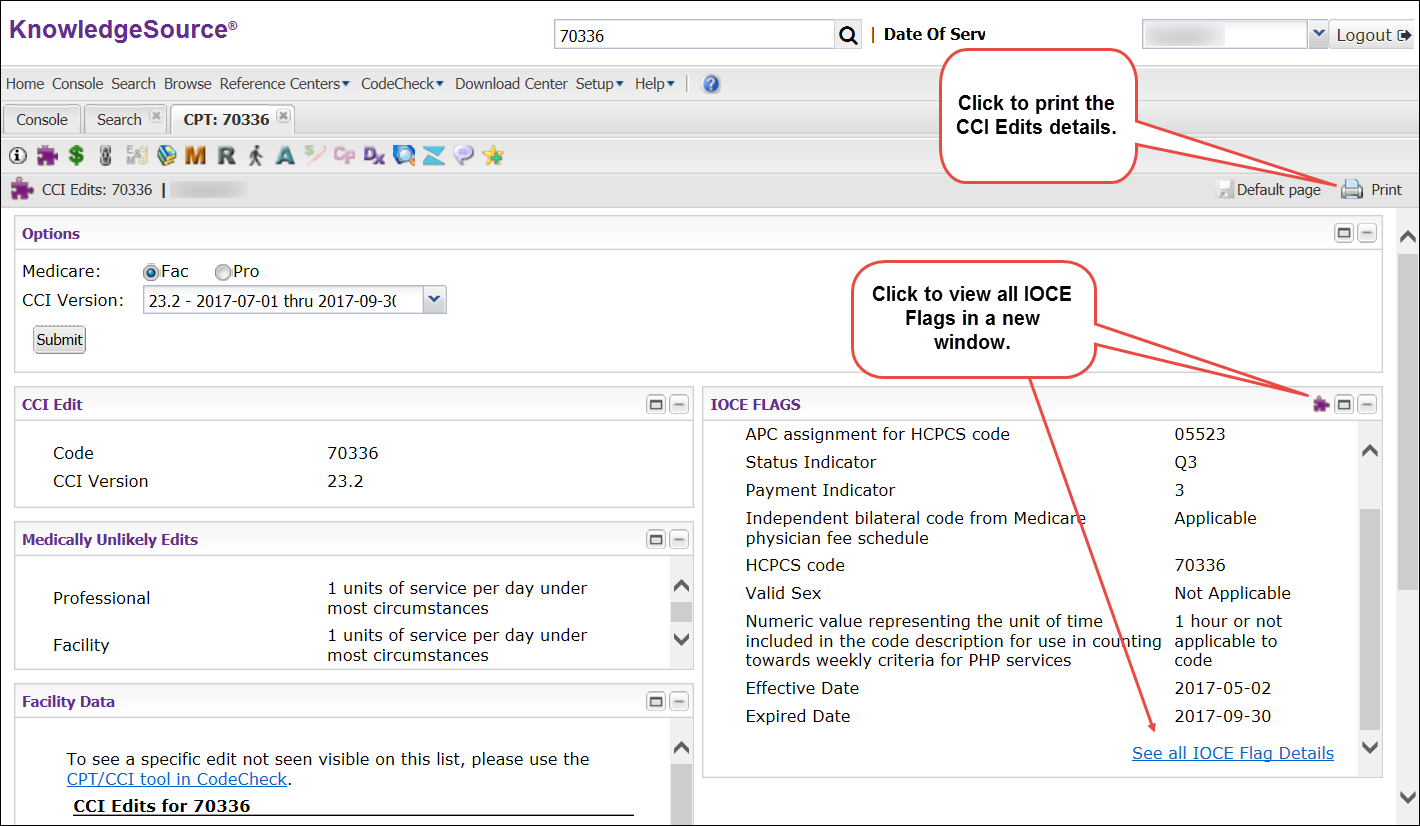Click the search field containing 70336

pyautogui.click(x=694, y=35)
